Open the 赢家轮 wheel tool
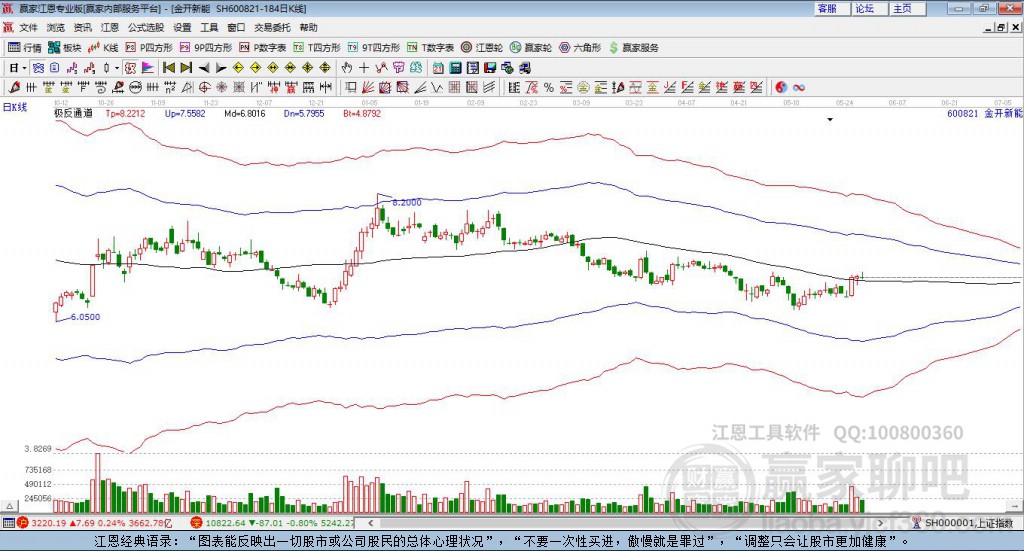The width and height of the screenshot is (1024, 551). (531, 48)
